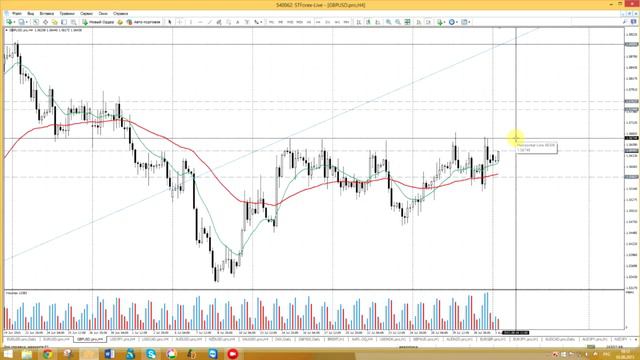Set chart type to line chart

tap(378, 22)
